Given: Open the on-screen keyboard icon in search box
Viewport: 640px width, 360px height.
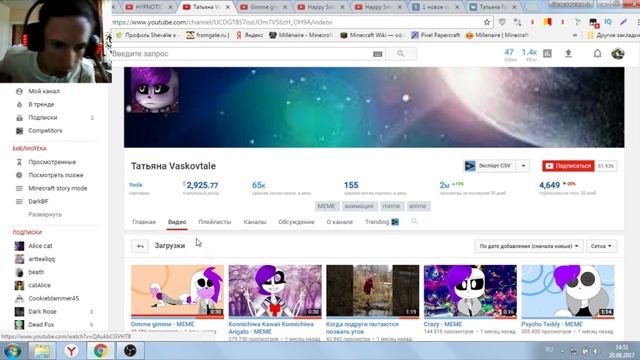Looking at the screenshot, I should pyautogui.click(x=378, y=54).
